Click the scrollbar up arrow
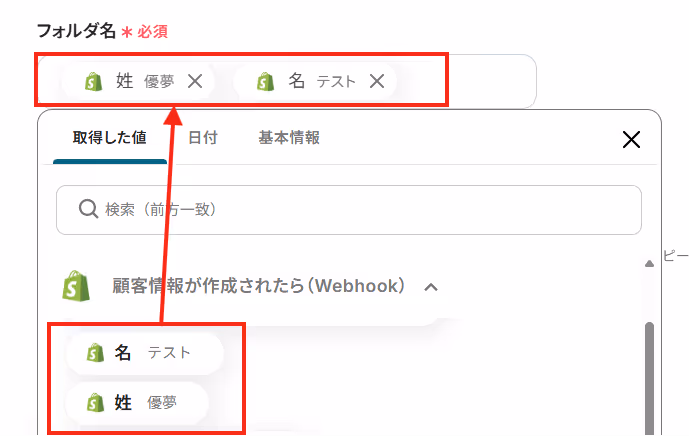 tap(649, 264)
